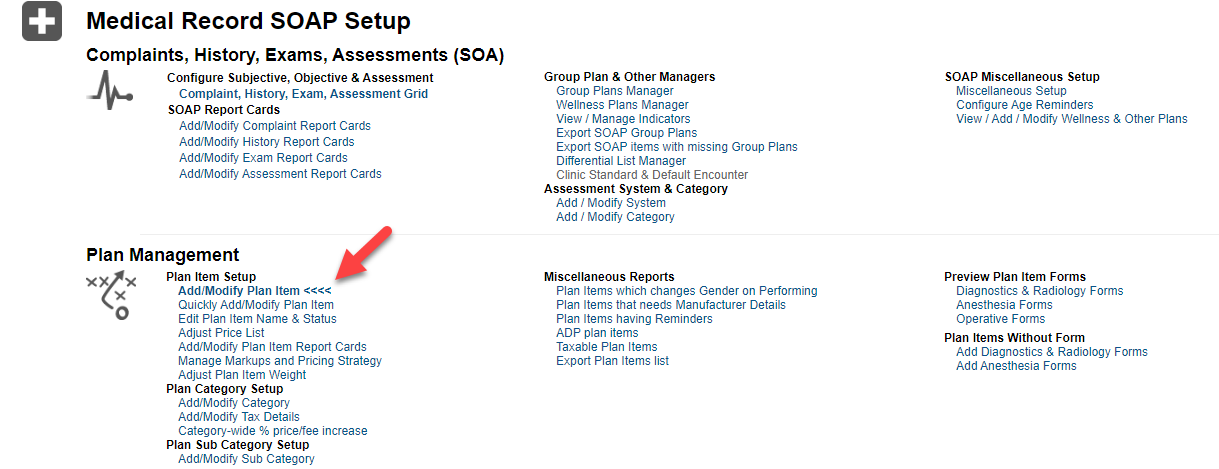Click Add/Modify Tax Details
Image resolution: width=1219 pixels, height=469 pixels.
point(239,417)
